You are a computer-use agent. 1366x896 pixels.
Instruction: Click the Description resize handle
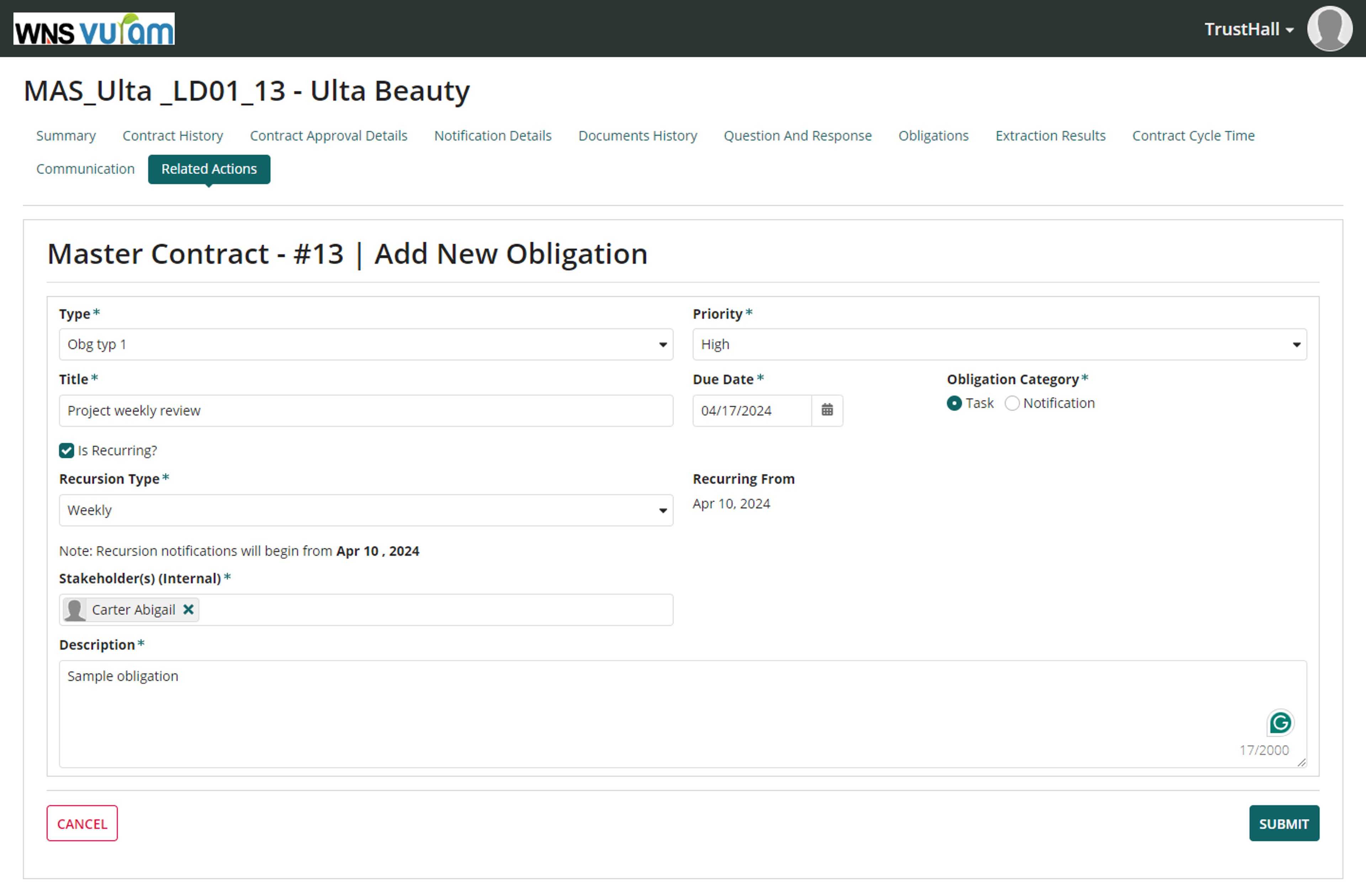pyautogui.click(x=1301, y=762)
